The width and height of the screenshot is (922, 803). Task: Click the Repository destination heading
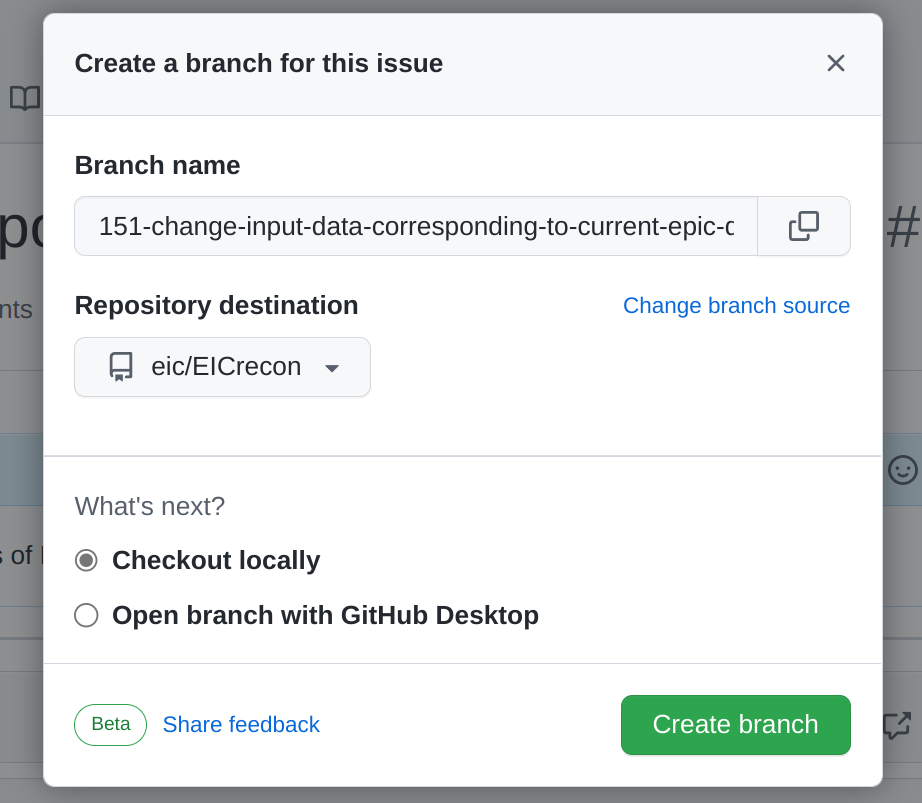click(216, 306)
